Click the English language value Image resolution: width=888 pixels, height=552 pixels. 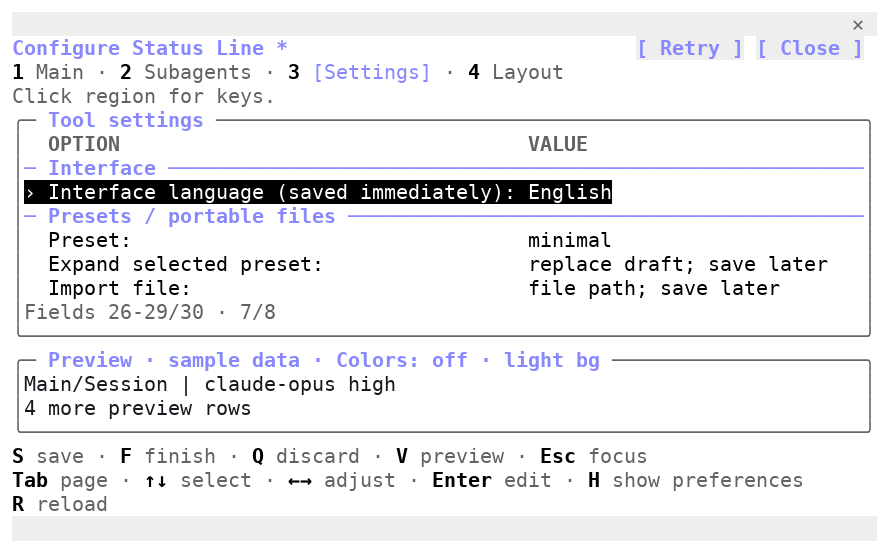pyautogui.click(x=570, y=192)
